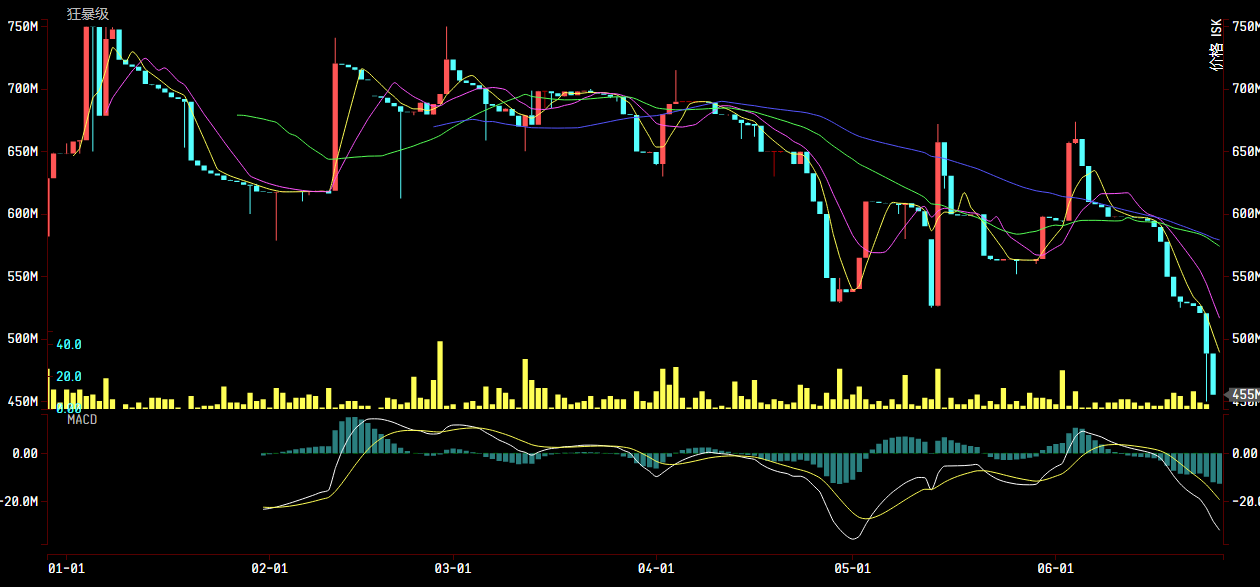This screenshot has height=587, width=1260.
Task: Select the MACD indicator label
Action: [82, 420]
